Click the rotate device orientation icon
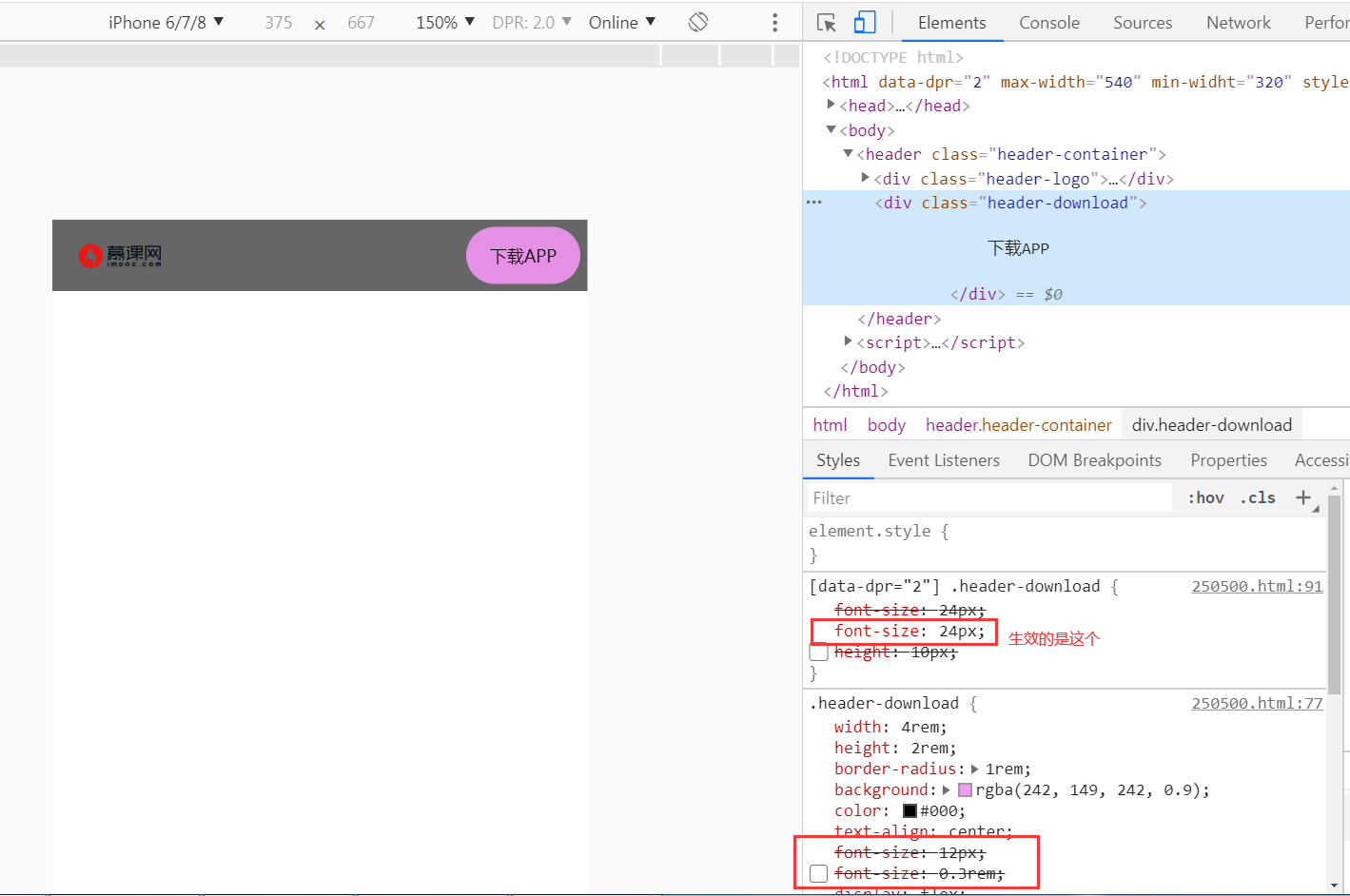 tap(698, 22)
